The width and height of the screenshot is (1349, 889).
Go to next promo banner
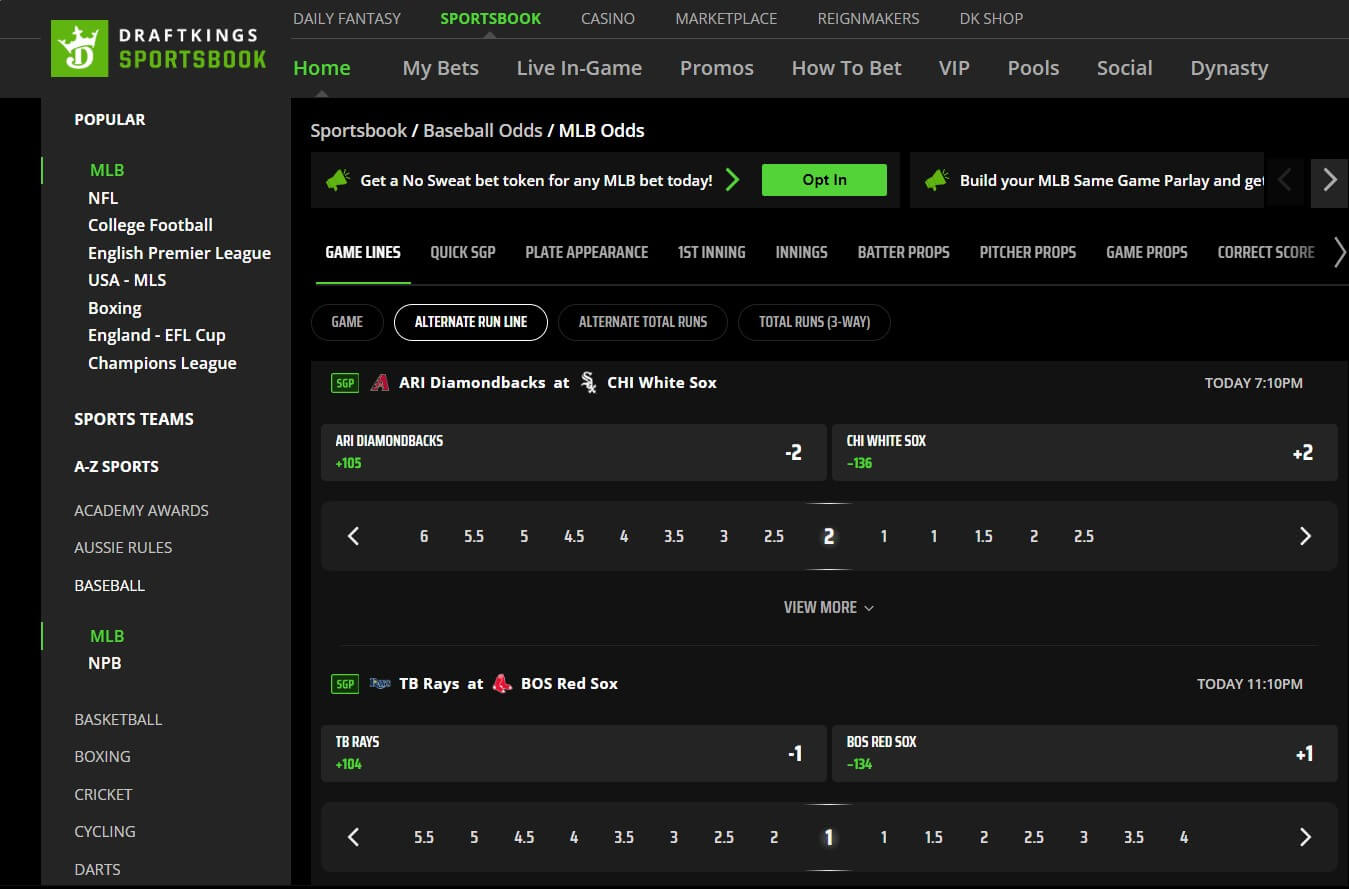click(x=1329, y=180)
